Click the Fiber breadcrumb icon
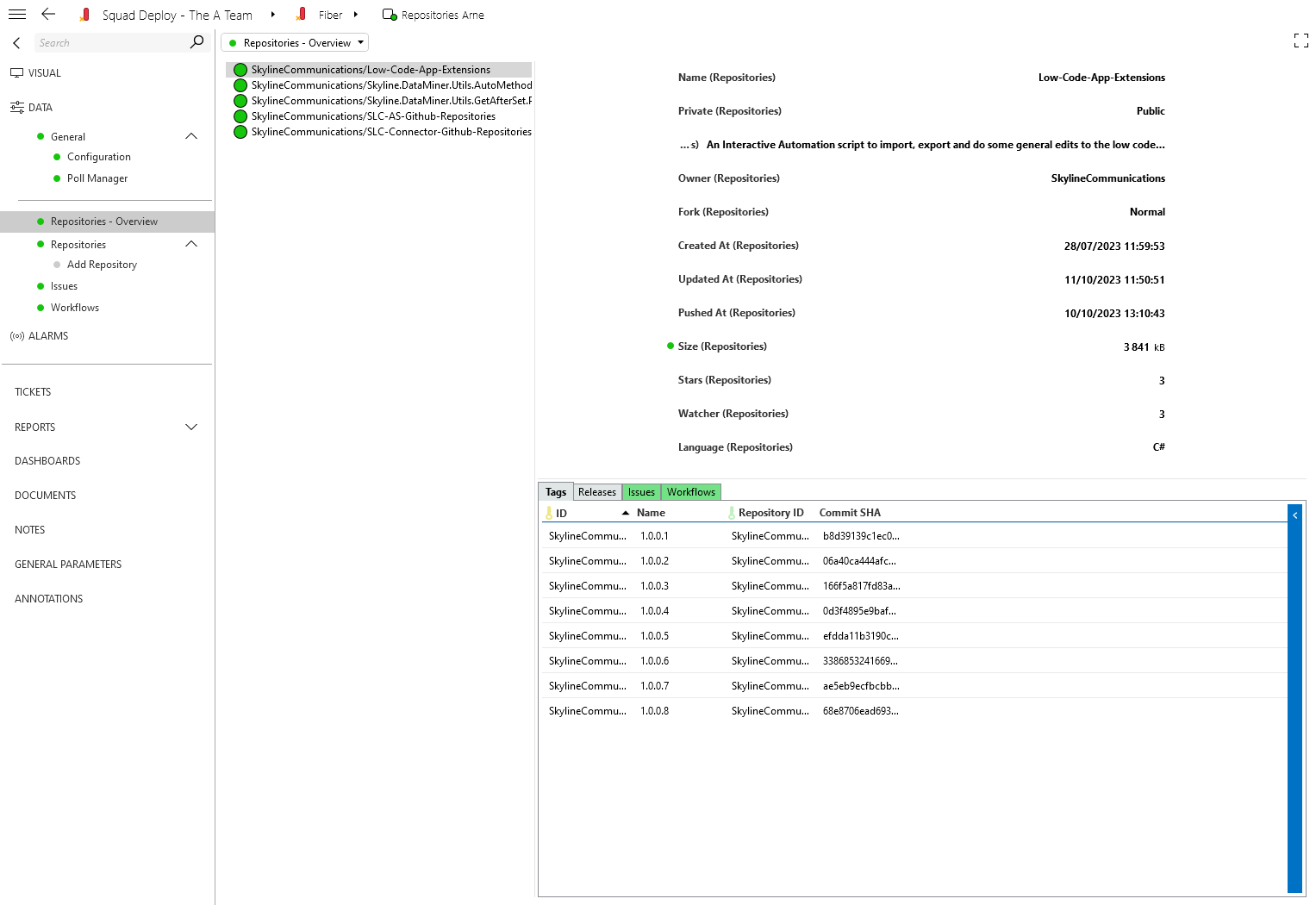The width and height of the screenshot is (1316, 905). click(301, 15)
